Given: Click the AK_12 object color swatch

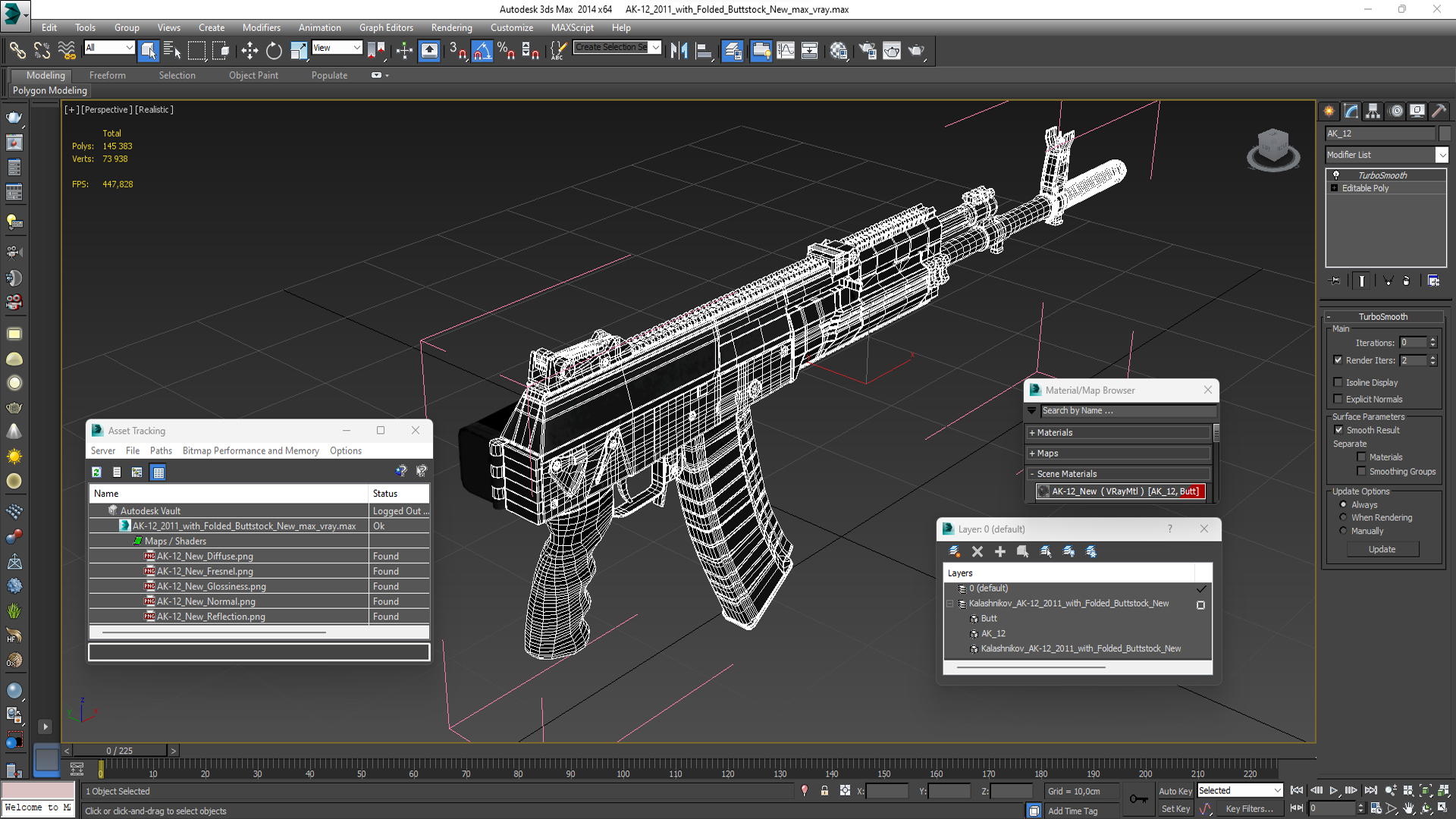Looking at the screenshot, I should point(1445,133).
